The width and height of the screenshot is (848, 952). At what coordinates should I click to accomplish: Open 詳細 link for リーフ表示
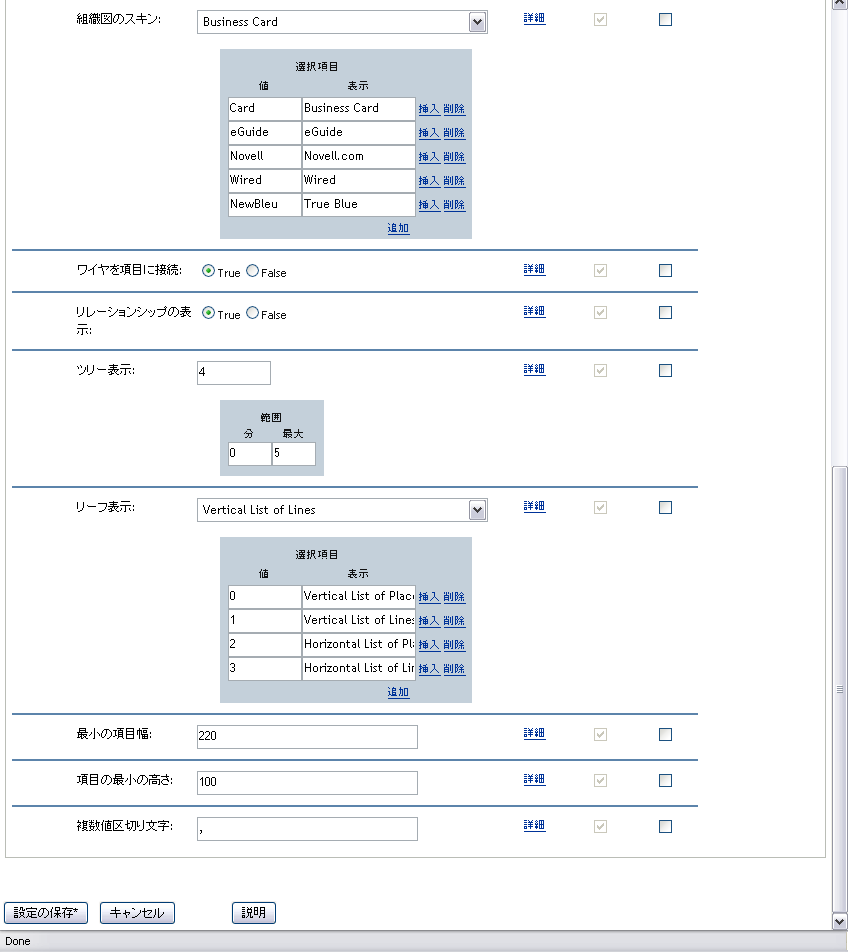[x=534, y=506]
